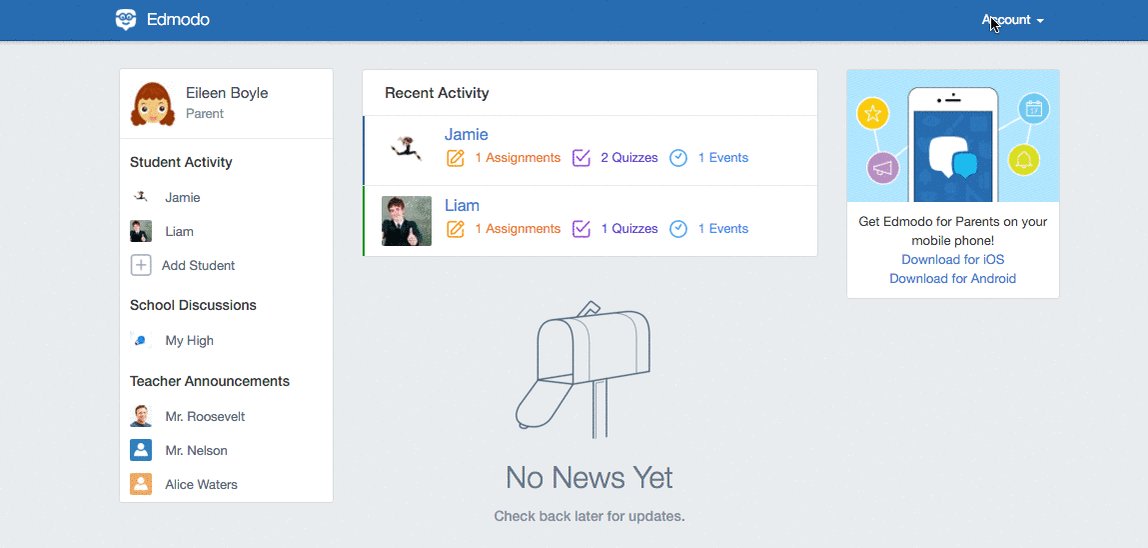Click the purple megaphone icon in promo

[883, 169]
